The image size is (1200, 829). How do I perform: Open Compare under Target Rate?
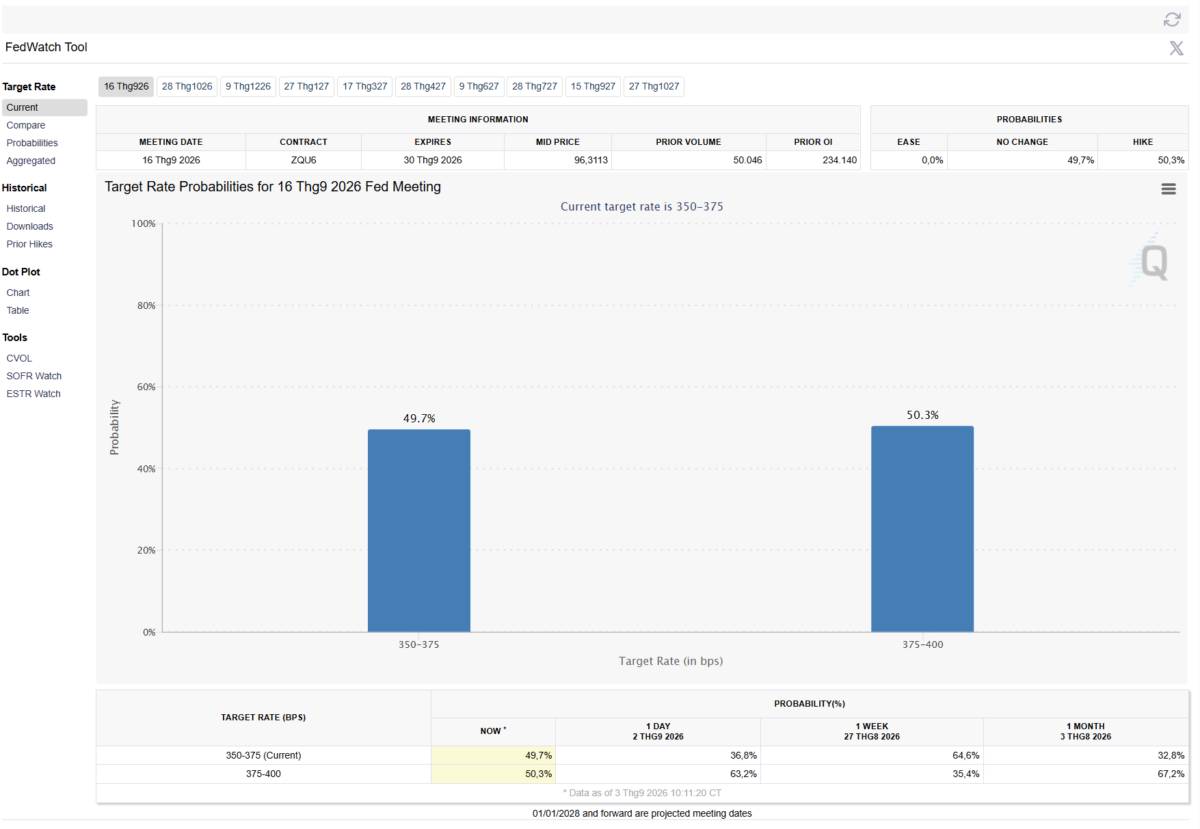click(x=26, y=125)
